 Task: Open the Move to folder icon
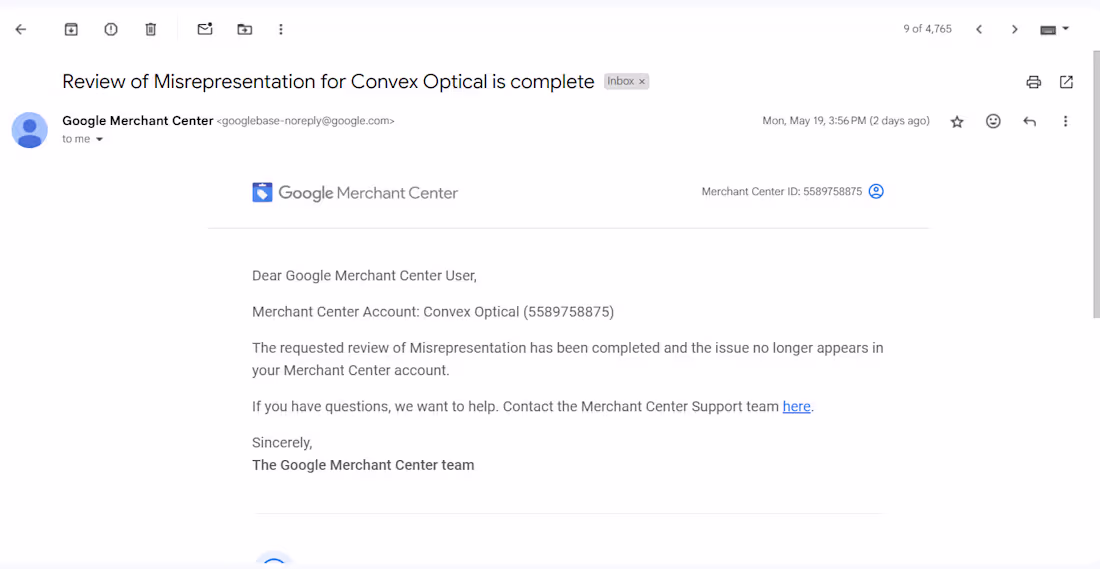click(x=244, y=29)
